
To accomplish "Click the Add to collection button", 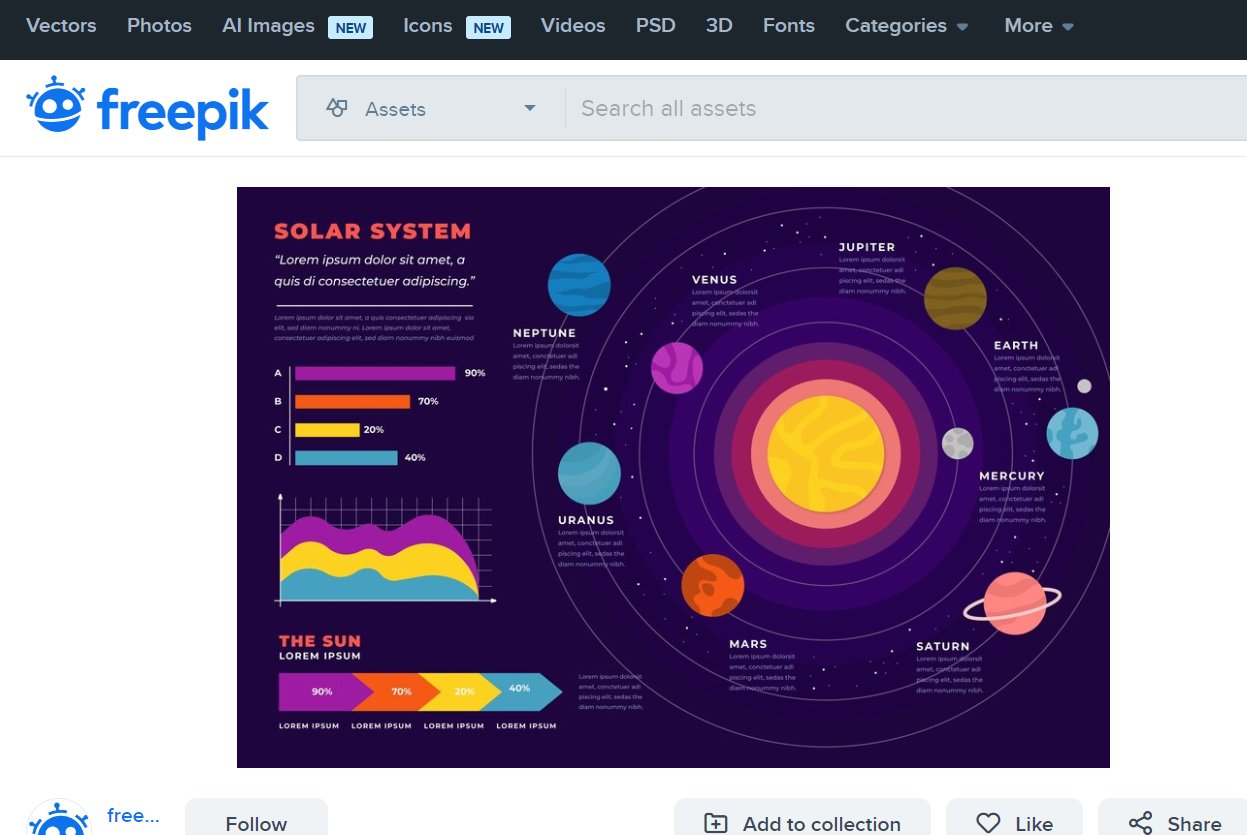I will (802, 822).
